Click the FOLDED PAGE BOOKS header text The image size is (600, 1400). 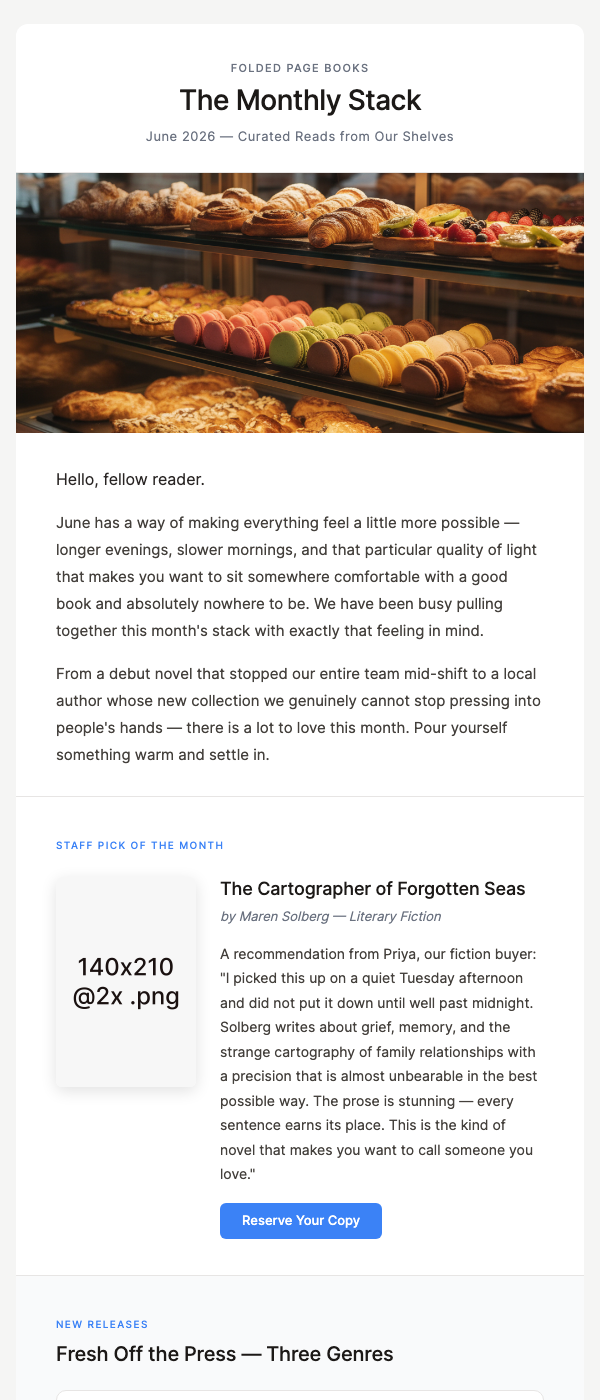coord(300,68)
